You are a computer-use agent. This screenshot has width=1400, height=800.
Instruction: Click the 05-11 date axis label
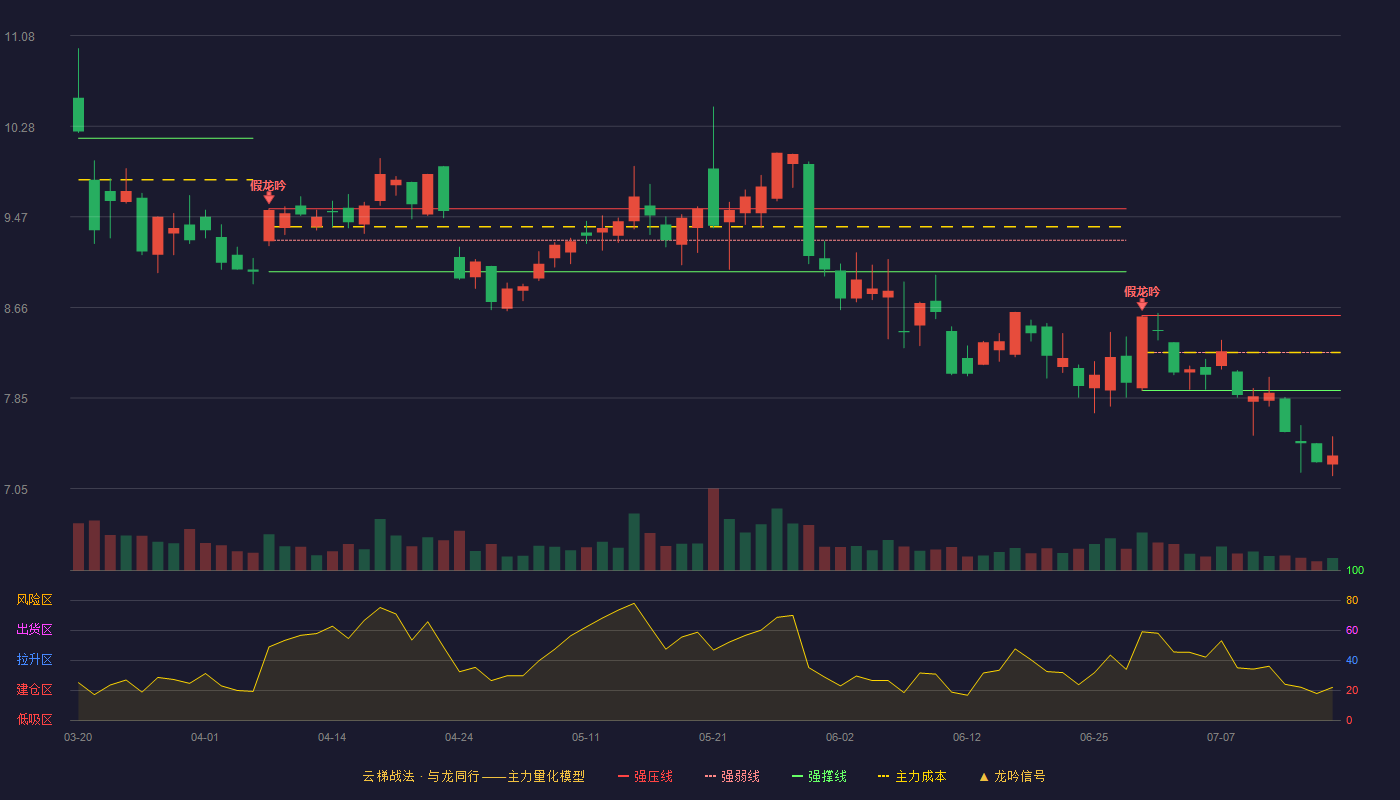(586, 737)
